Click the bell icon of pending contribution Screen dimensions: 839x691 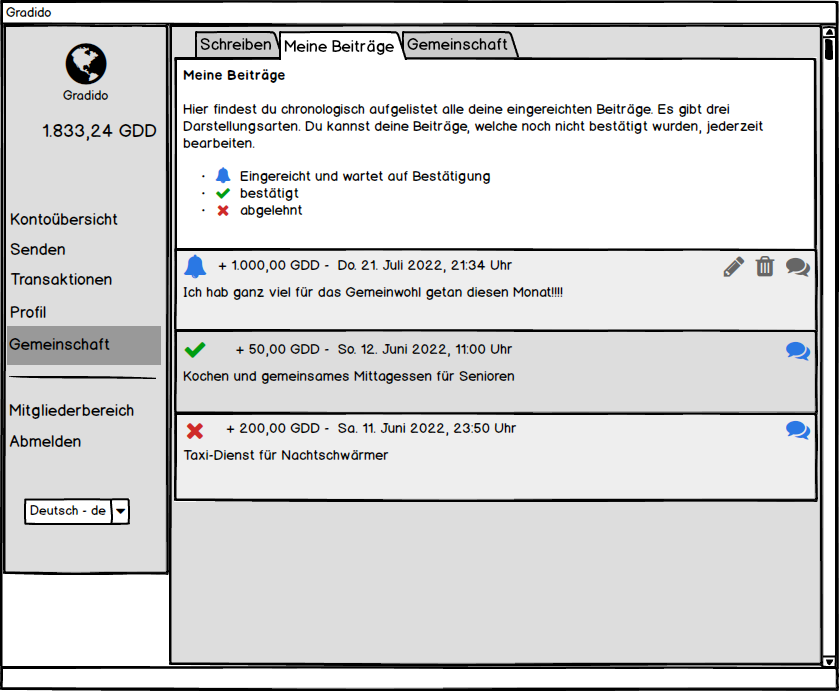(195, 266)
